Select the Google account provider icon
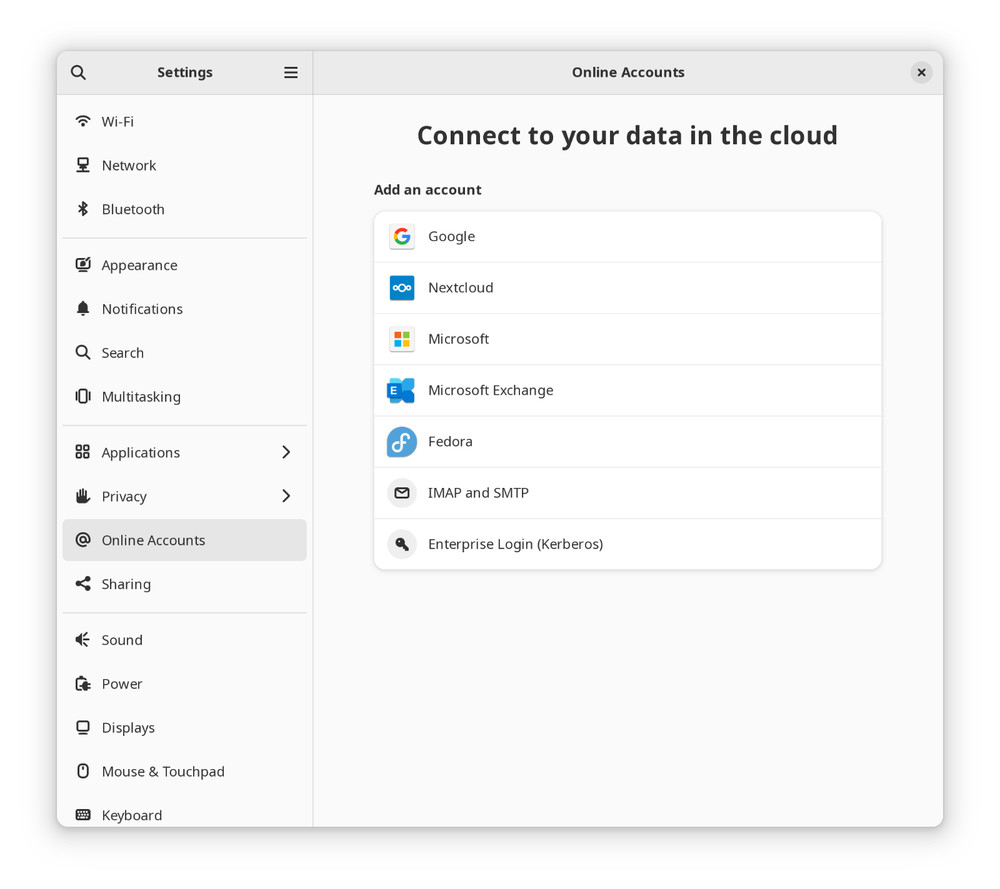The width and height of the screenshot is (1000, 889). click(401, 236)
